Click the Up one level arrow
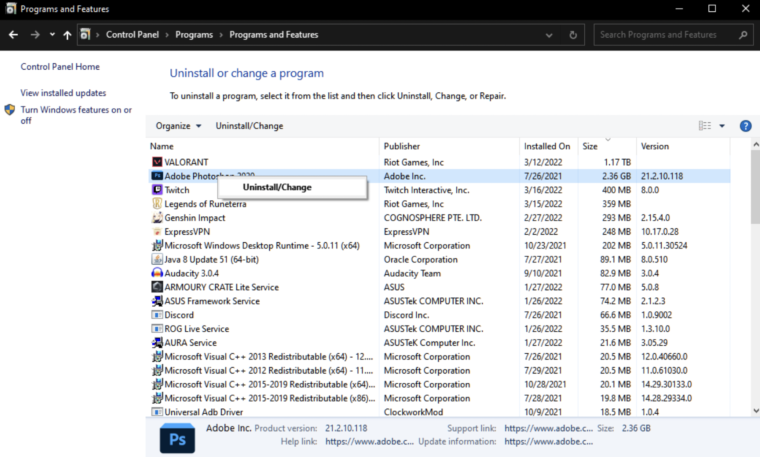The height and width of the screenshot is (457, 760). pos(67,35)
